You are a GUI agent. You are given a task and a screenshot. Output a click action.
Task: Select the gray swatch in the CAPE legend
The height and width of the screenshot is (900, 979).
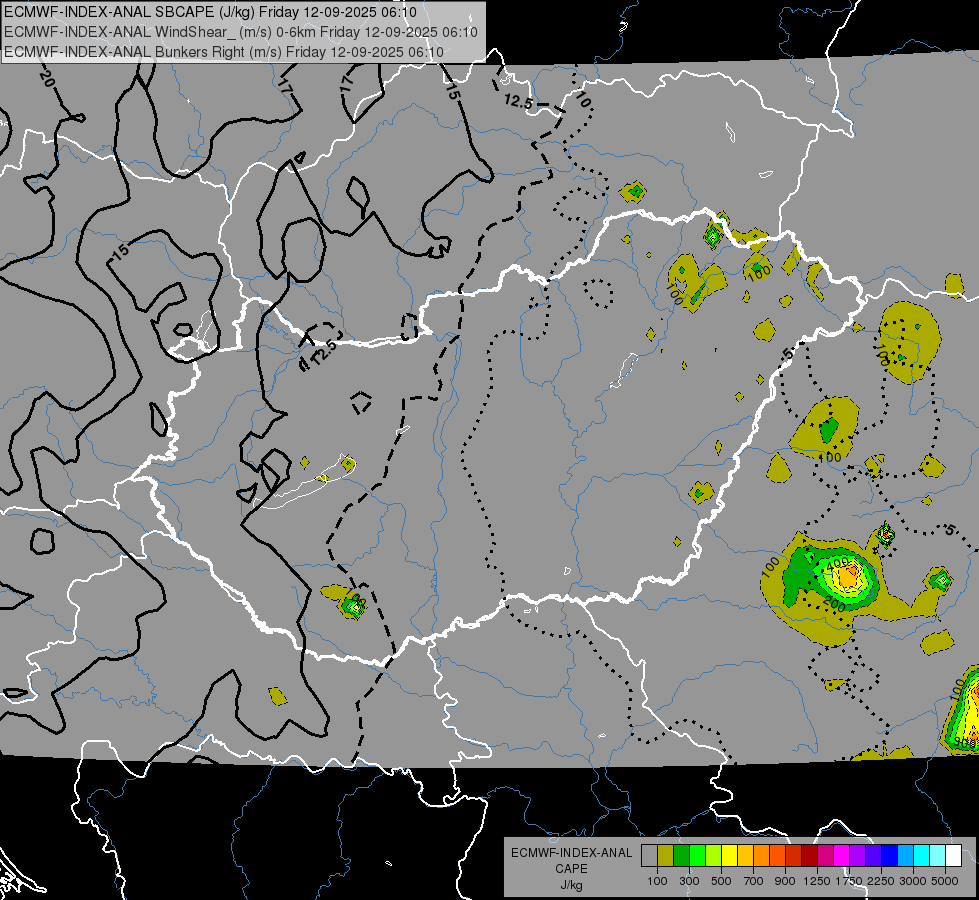click(x=649, y=856)
